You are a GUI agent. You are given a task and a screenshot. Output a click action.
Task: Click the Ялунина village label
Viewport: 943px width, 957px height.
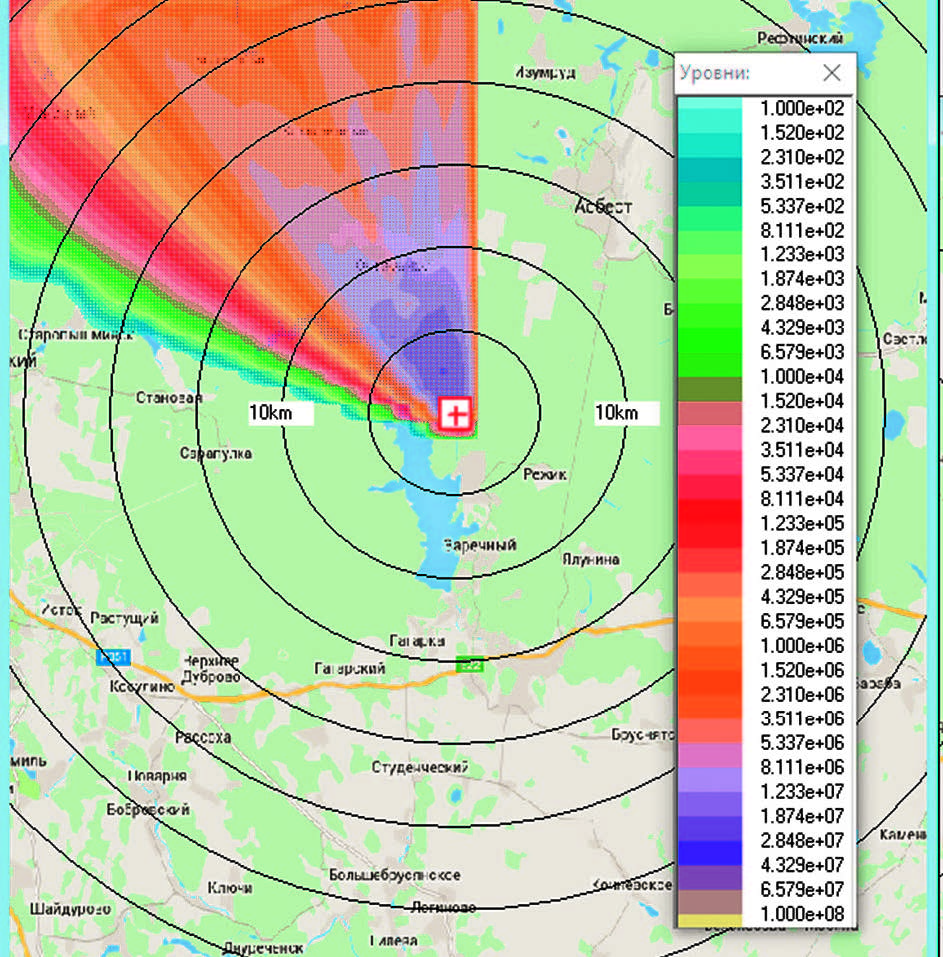point(591,559)
